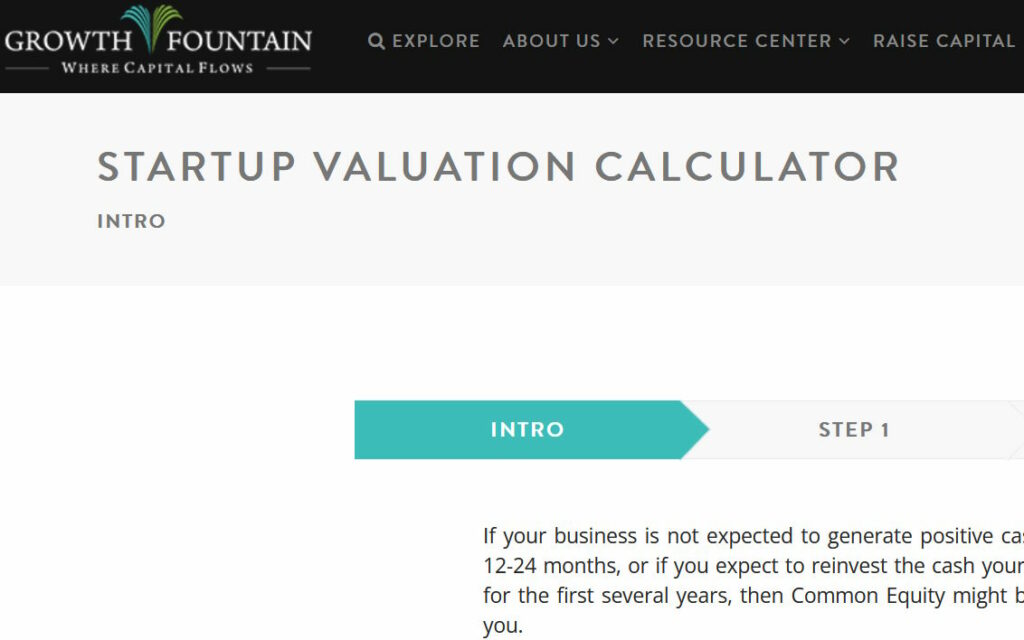This screenshot has height=640, width=1024.
Task: Click the paragraph line mentioning Common Equity
Action: pyautogui.click(x=752, y=596)
